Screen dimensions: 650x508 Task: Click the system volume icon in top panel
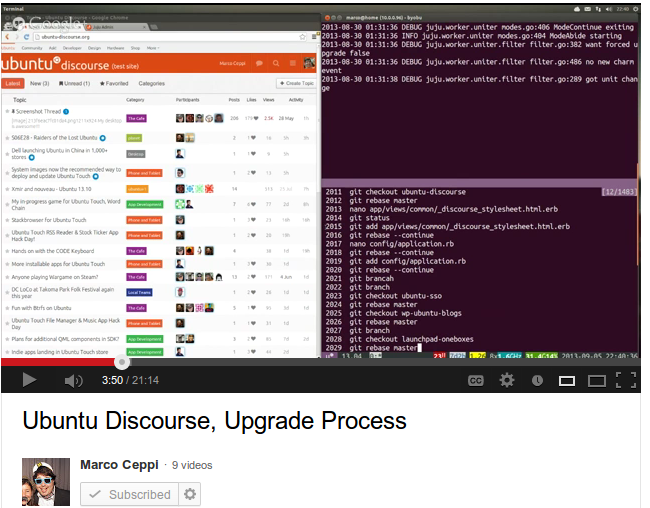[x=609, y=9]
